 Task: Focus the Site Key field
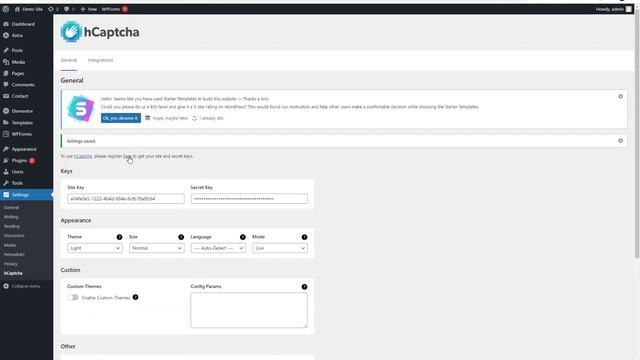pyautogui.click(x=126, y=199)
